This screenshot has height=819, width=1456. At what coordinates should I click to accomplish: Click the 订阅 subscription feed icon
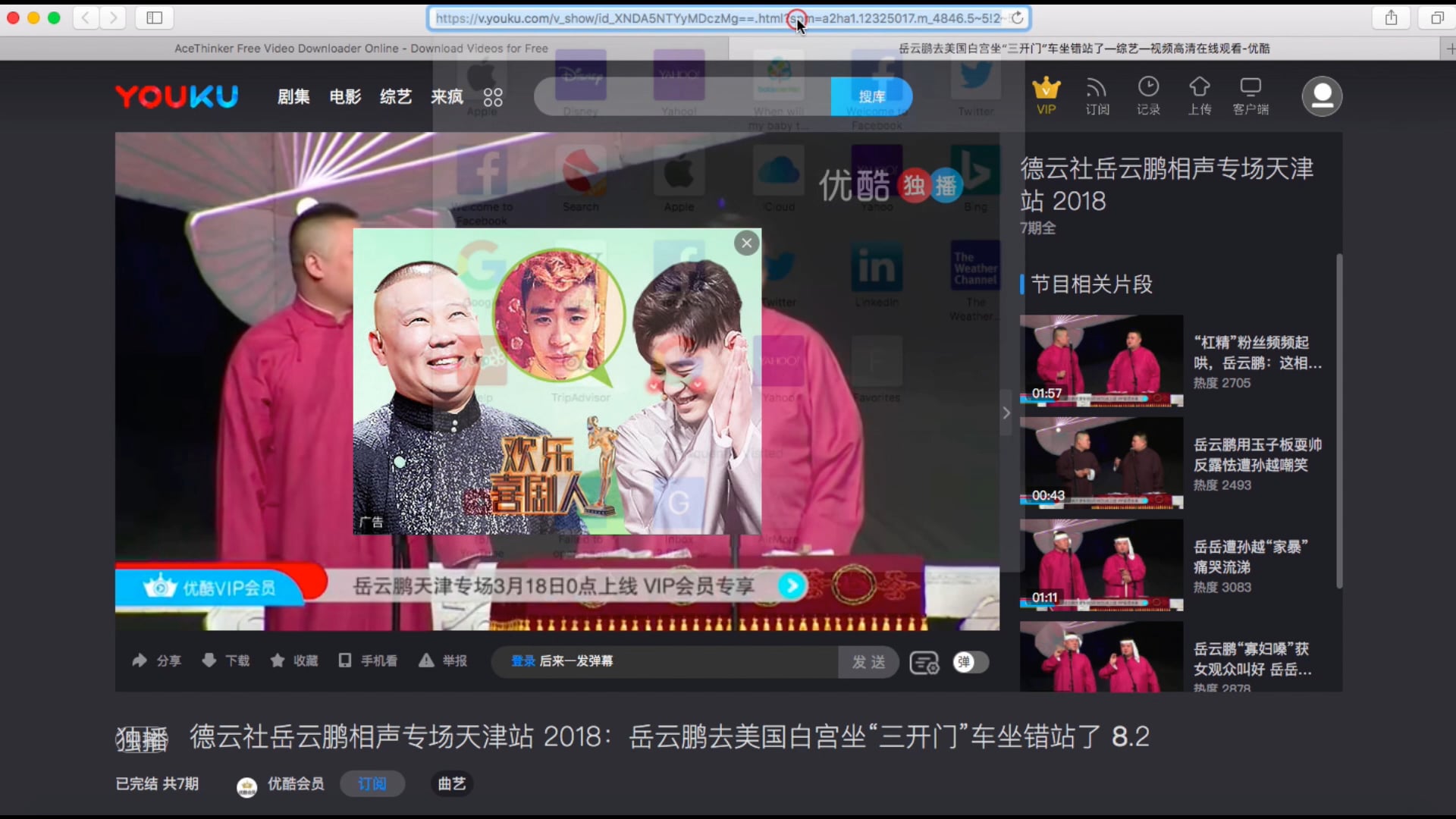1097,96
